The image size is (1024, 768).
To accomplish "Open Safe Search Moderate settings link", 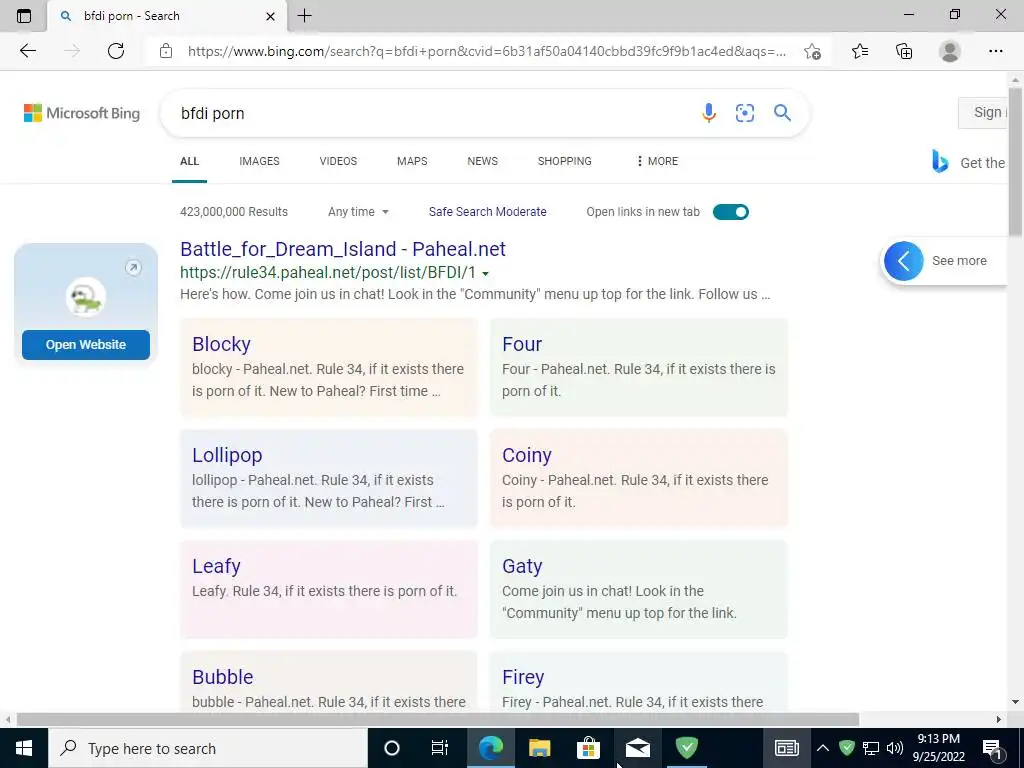I will [488, 212].
